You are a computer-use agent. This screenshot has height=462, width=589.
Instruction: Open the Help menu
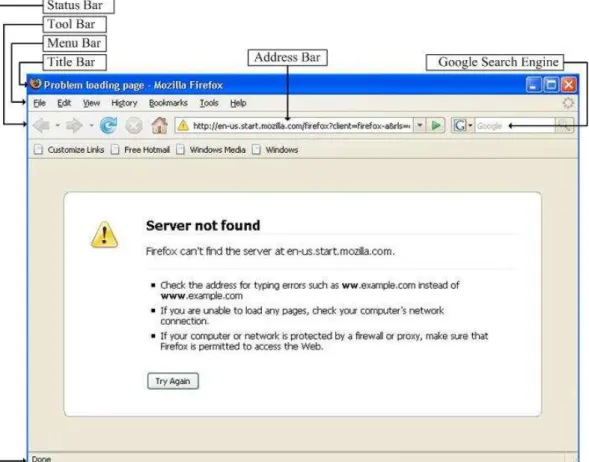238,103
